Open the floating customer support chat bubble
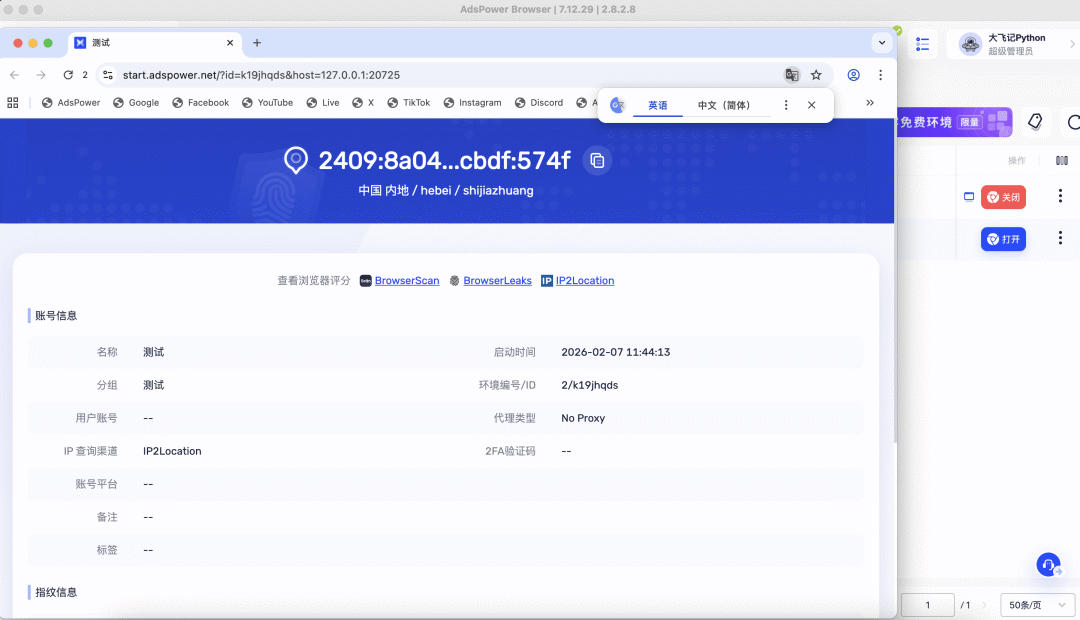The height and width of the screenshot is (620, 1080). 1048,564
